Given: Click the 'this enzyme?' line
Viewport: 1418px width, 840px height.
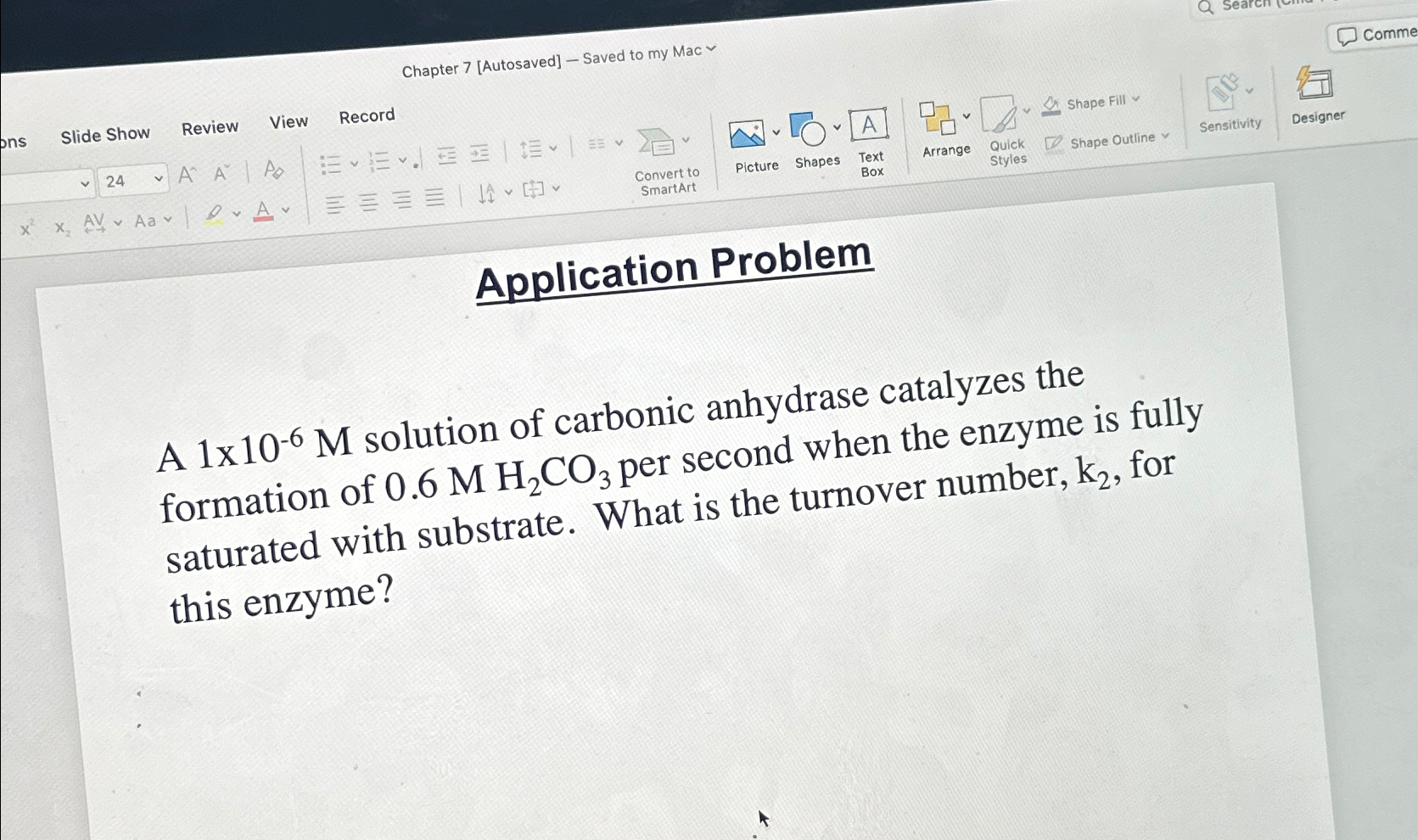Looking at the screenshot, I should coord(281,599).
